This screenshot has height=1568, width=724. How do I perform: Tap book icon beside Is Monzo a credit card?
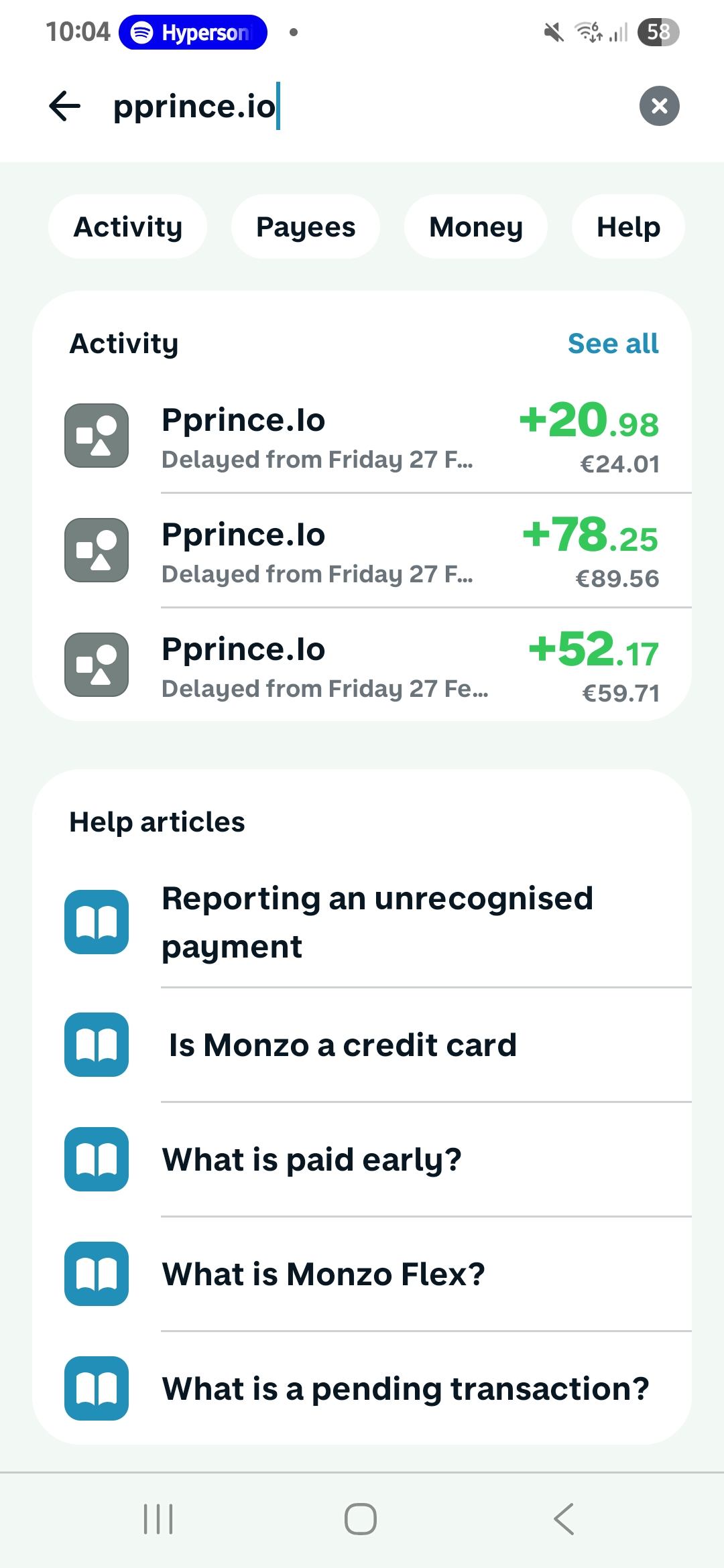97,1045
